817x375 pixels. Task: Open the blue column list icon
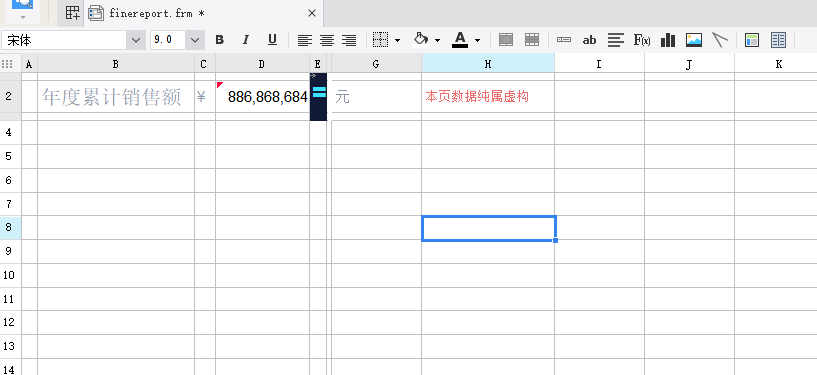[x=778, y=40]
